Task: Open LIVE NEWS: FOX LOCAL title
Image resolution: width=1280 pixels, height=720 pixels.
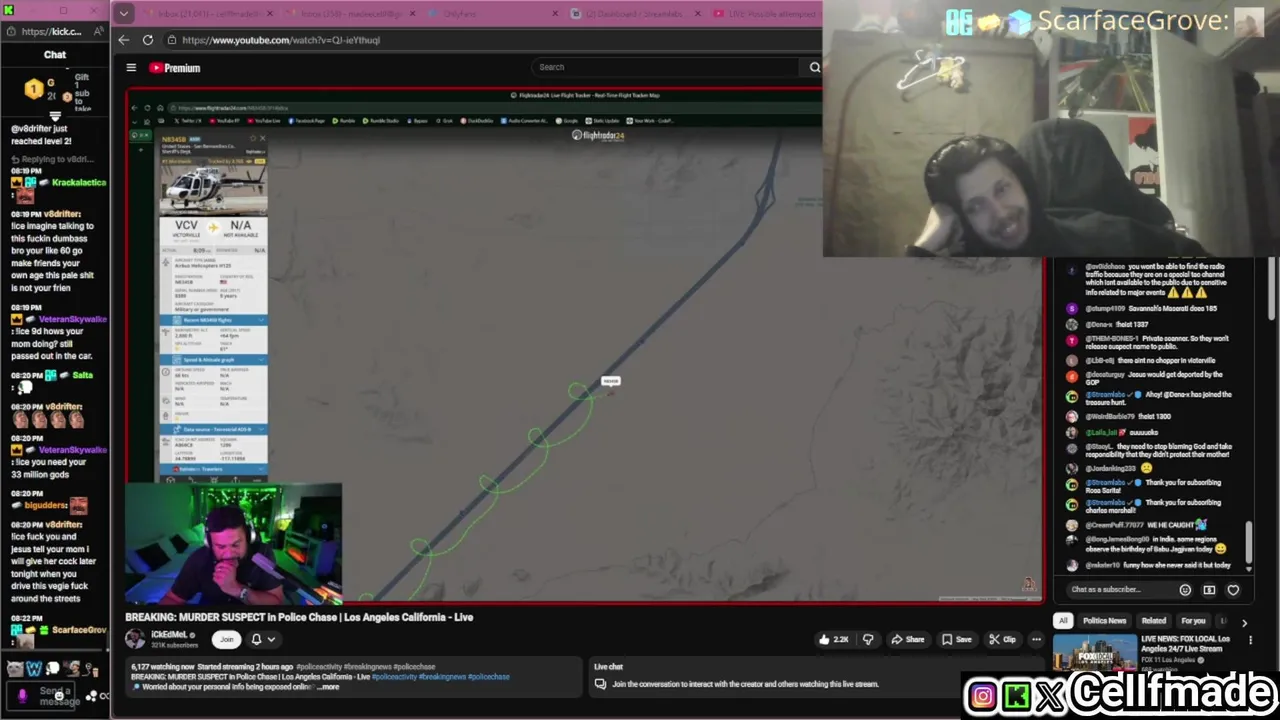Action: (x=1186, y=644)
